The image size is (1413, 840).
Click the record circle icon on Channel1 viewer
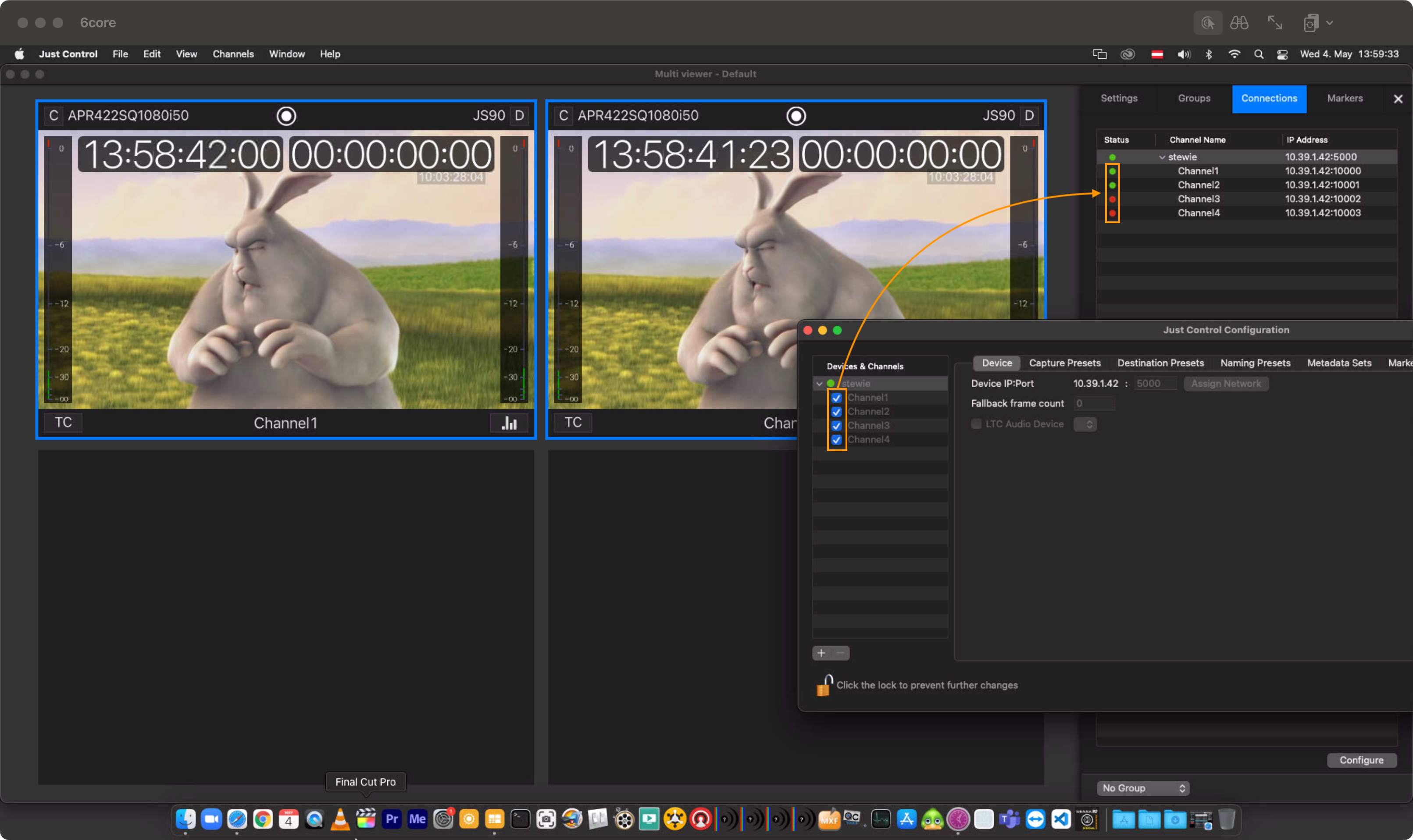pos(286,116)
